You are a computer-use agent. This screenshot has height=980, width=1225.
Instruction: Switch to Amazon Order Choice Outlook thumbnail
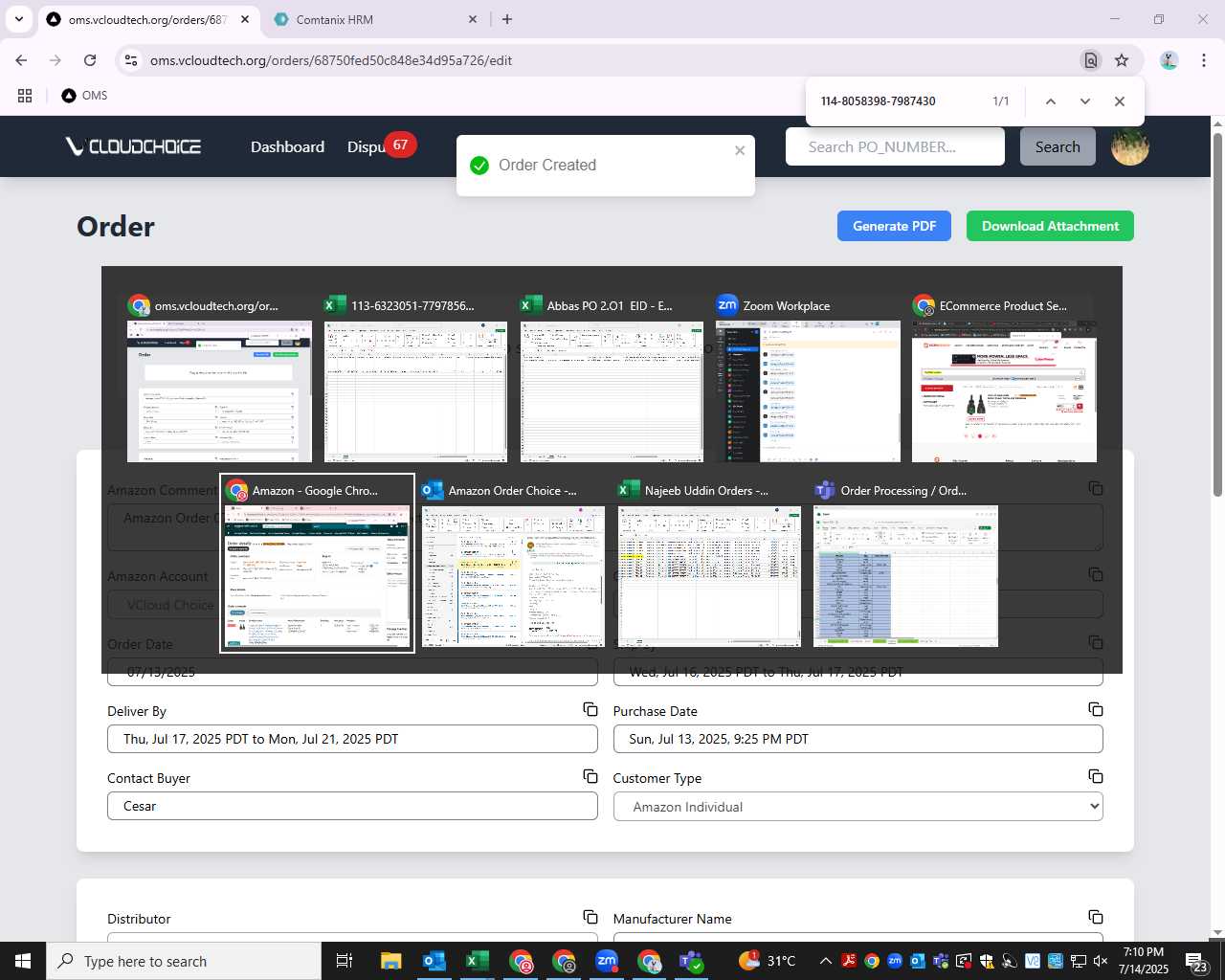[x=513, y=563]
